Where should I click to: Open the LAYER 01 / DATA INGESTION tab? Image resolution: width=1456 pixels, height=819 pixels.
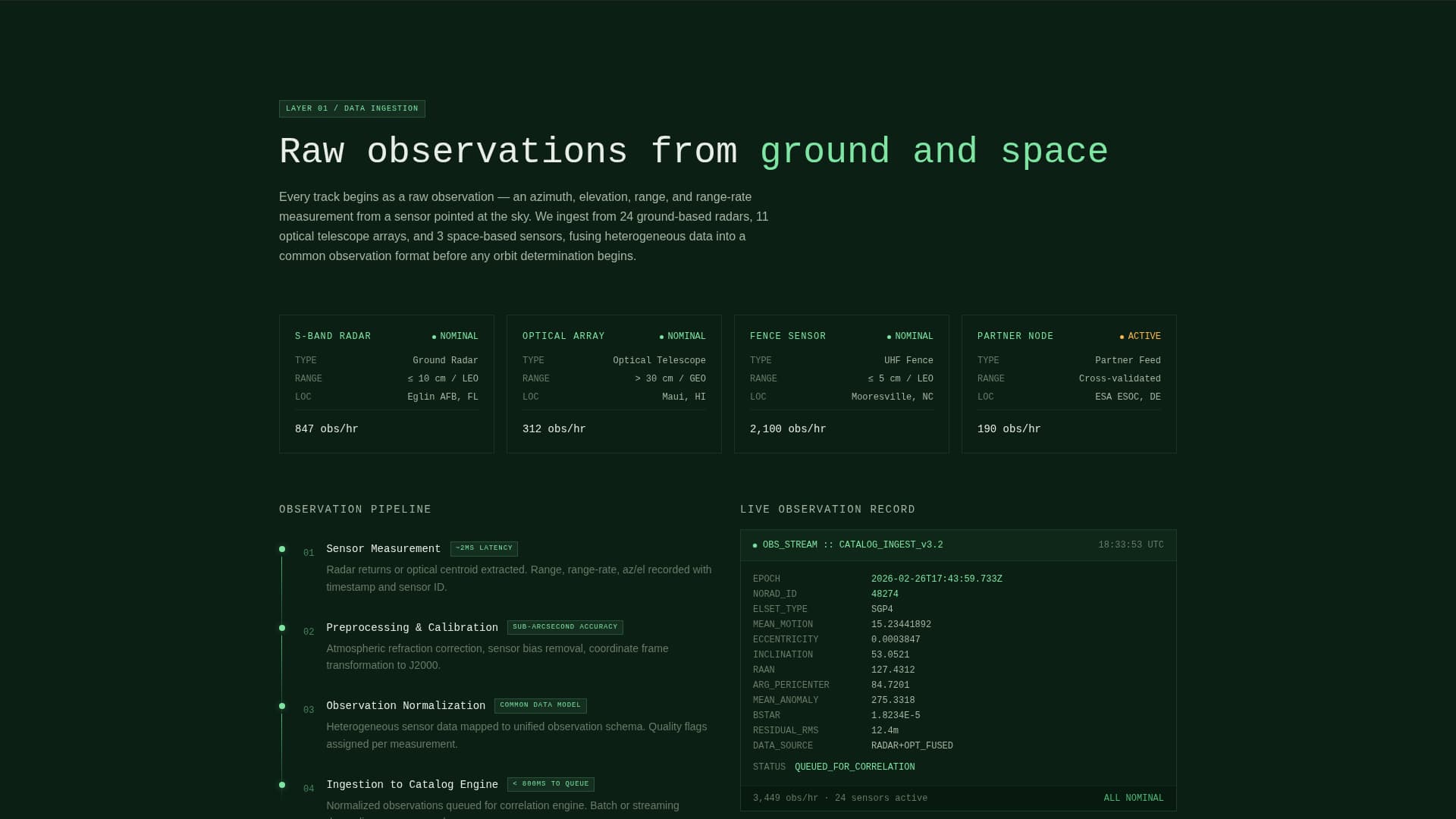(352, 108)
